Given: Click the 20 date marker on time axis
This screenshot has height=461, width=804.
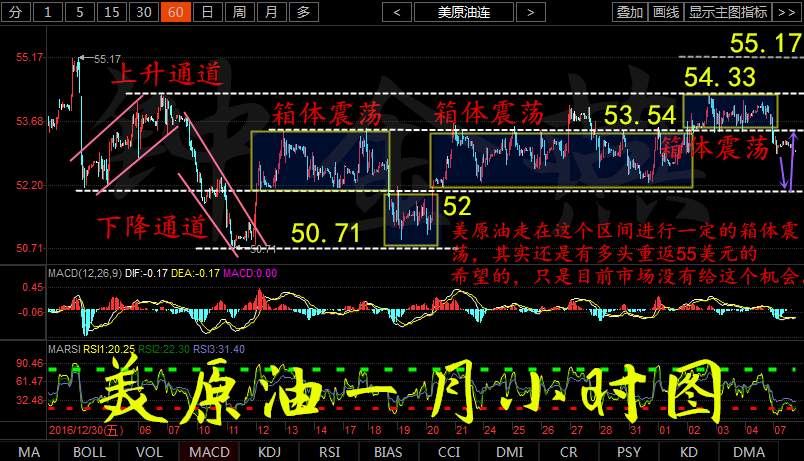Looking at the screenshot, I should tap(433, 430).
